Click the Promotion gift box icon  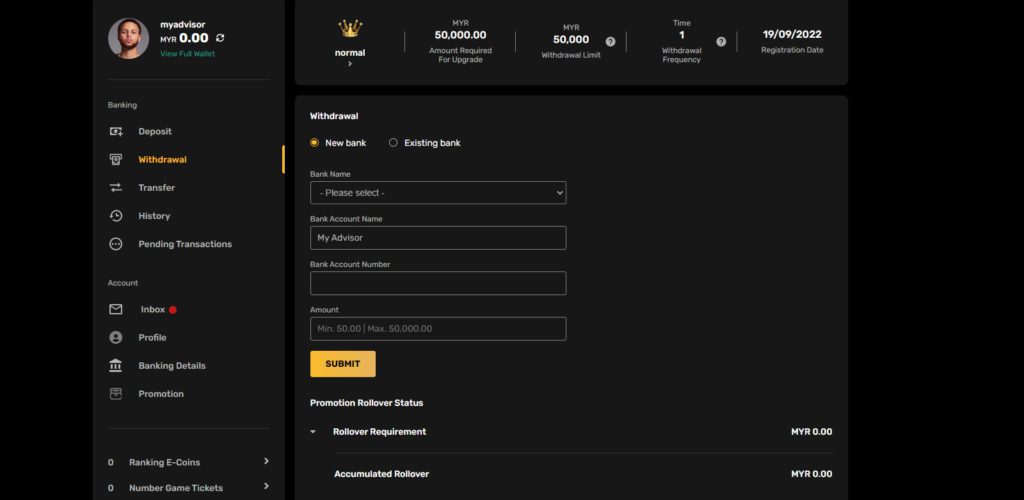[116, 394]
